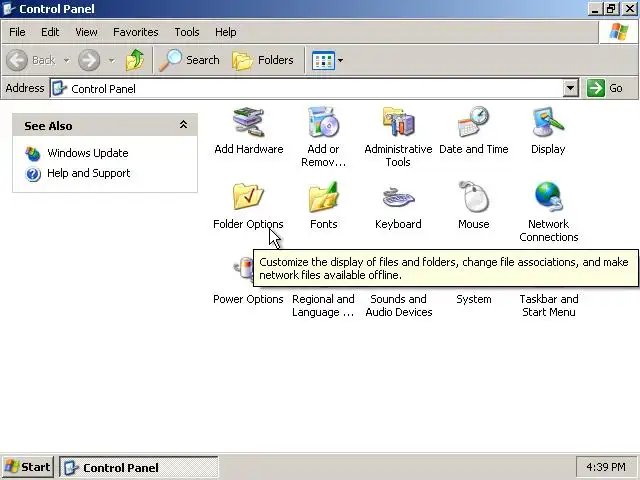Screen dimensions: 640x480
Task: Click the Windows Update icon in See Also
Action: (33, 153)
